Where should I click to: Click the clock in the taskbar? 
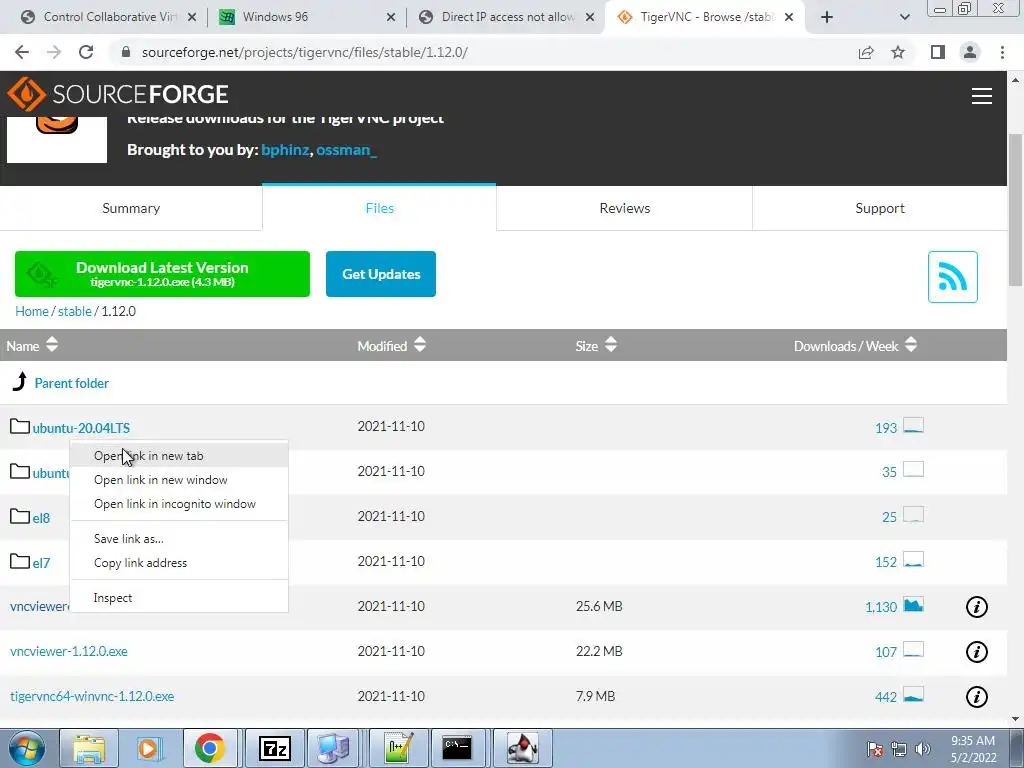pyautogui.click(x=973, y=749)
